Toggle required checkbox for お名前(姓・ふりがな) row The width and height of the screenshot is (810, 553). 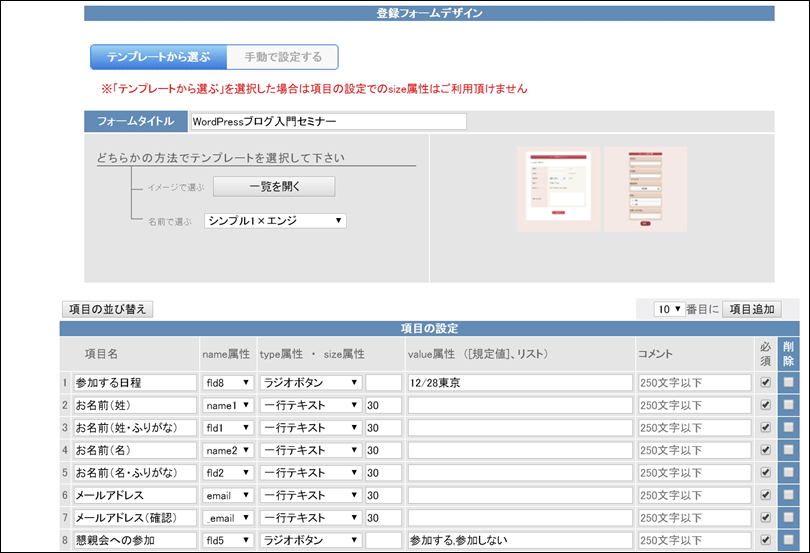[x=766, y=427]
